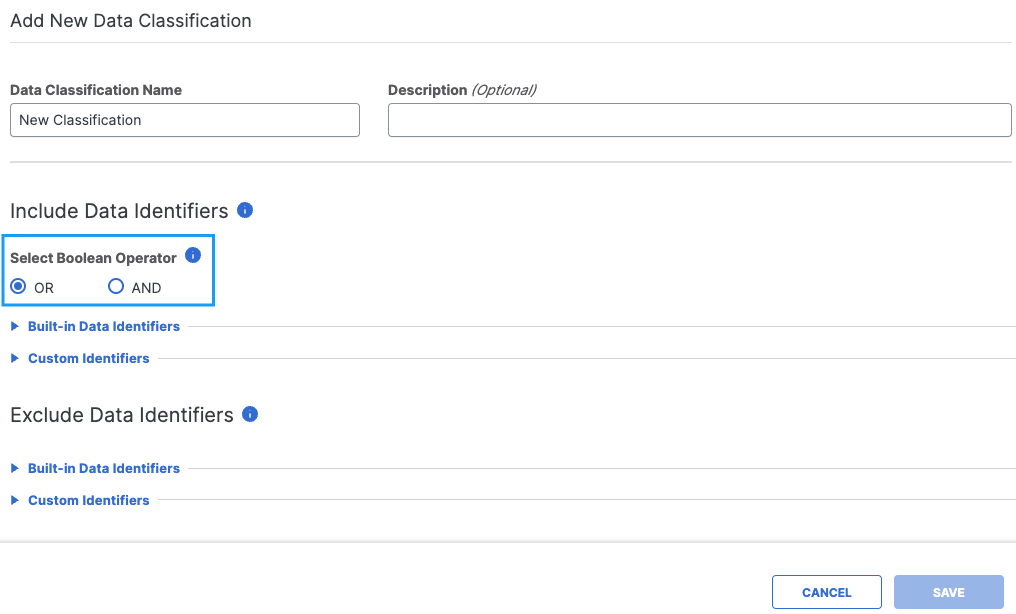Open Custom Identifiers label in Include section
The image size is (1016, 614).
(89, 358)
